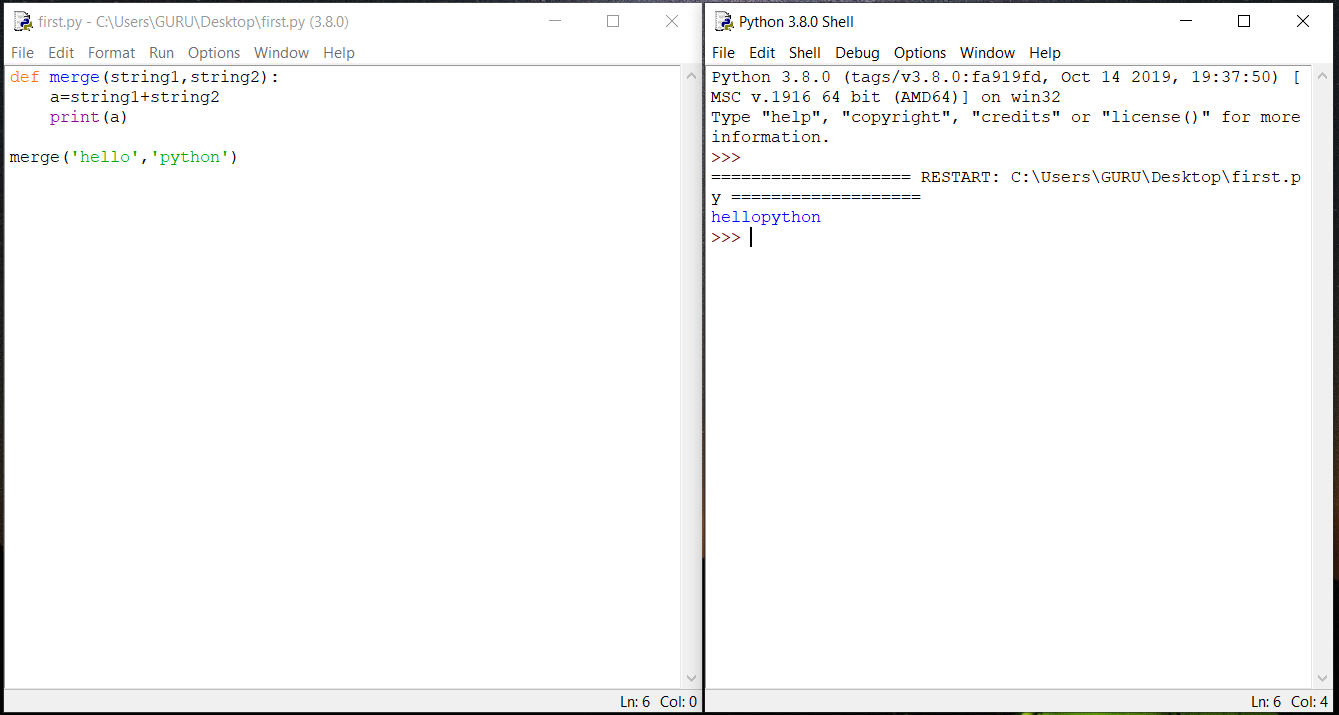Image resolution: width=1339 pixels, height=715 pixels.
Task: Open the Edit menu in first.py editor
Action: [61, 52]
